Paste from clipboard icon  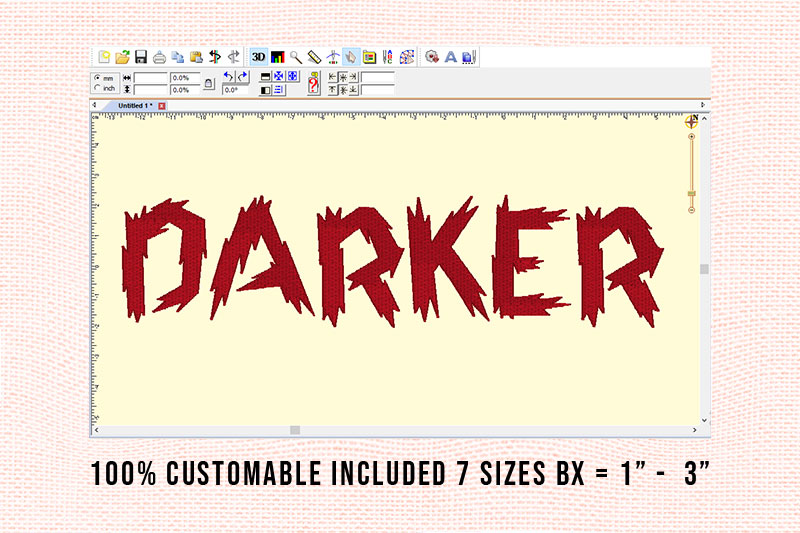click(x=196, y=57)
